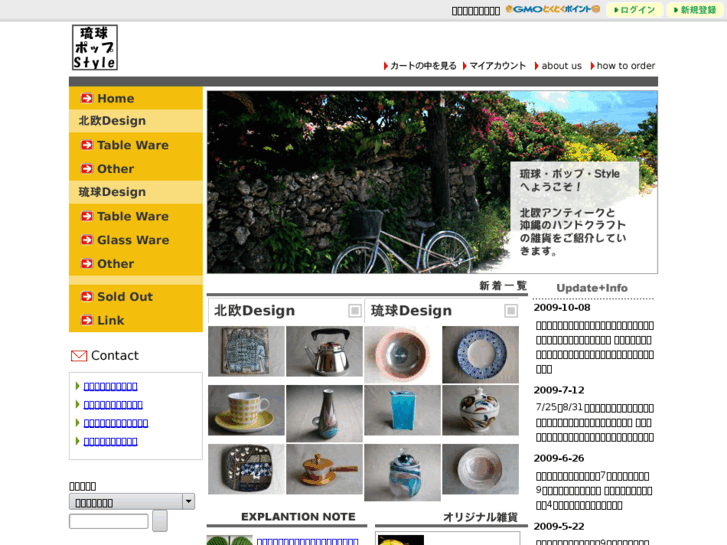Image resolution: width=727 pixels, height=545 pixels.
Task: Click the red arrow icon beside Link
Action: [87, 320]
